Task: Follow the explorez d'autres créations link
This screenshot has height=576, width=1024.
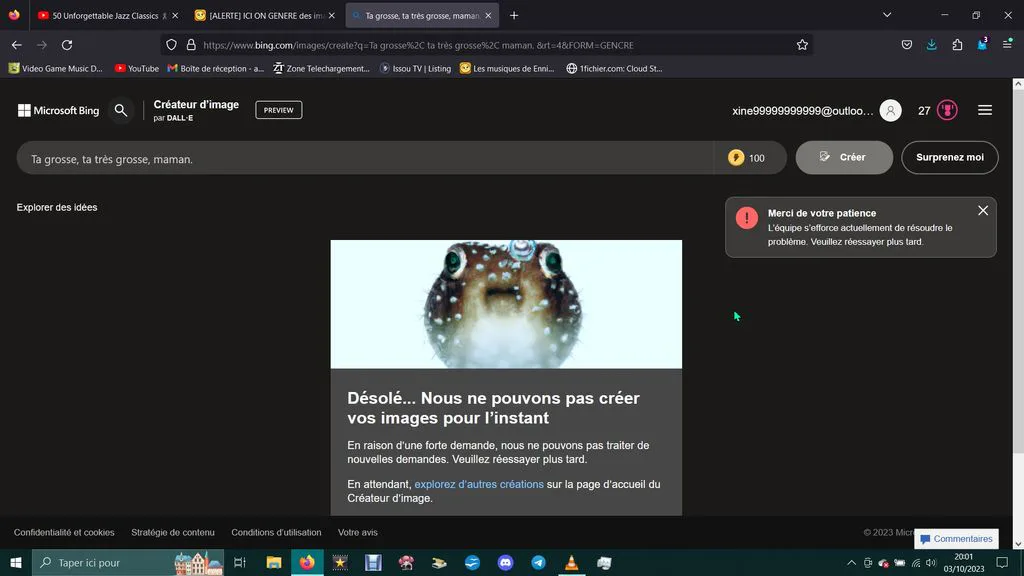Action: click(x=479, y=484)
